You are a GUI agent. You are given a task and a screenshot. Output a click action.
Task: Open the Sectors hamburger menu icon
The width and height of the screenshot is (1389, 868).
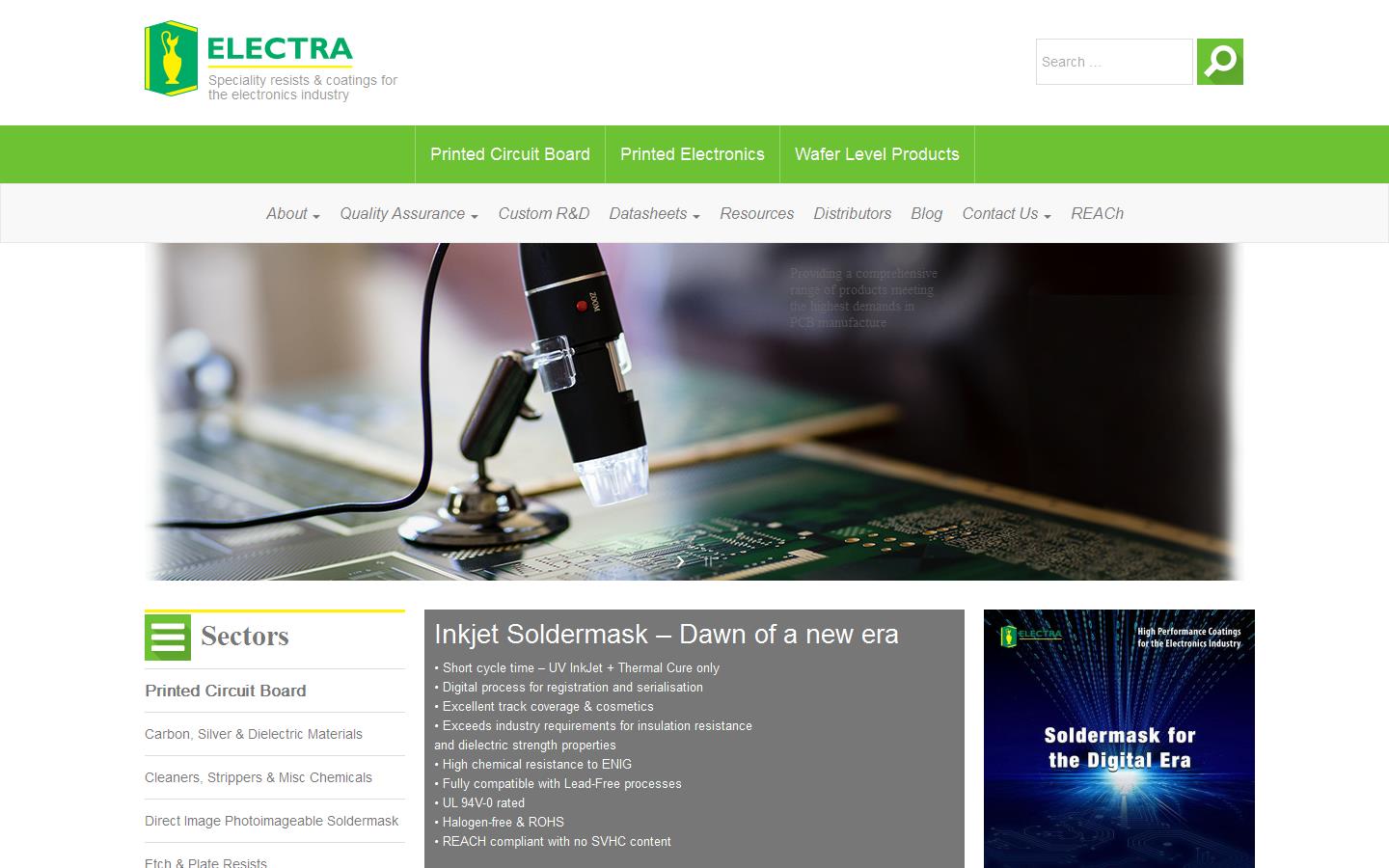click(168, 637)
